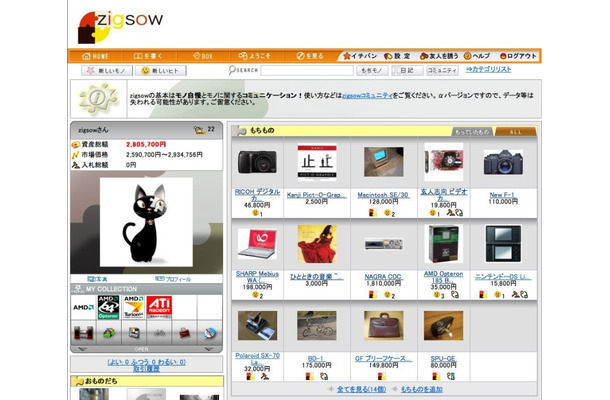Open 設定 settings
Viewport: 610px width, 400px height.
click(x=397, y=56)
